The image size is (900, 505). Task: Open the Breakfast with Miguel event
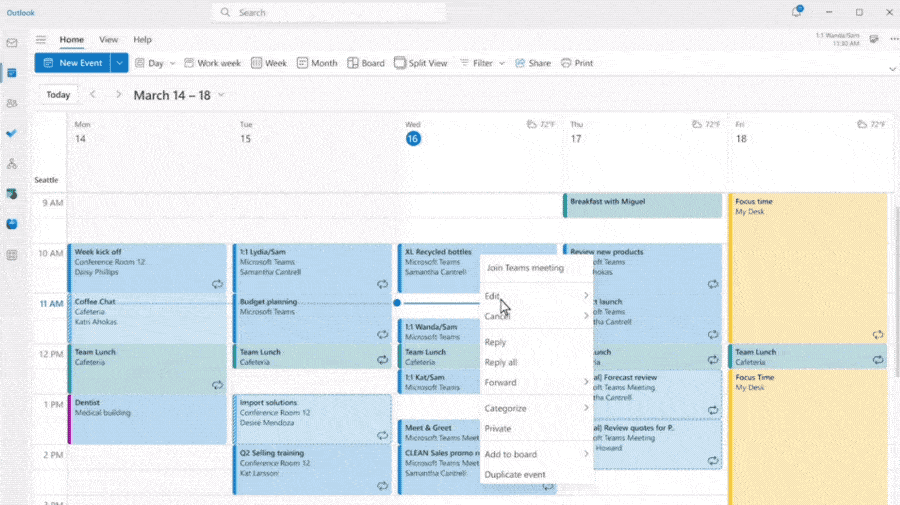pos(642,205)
